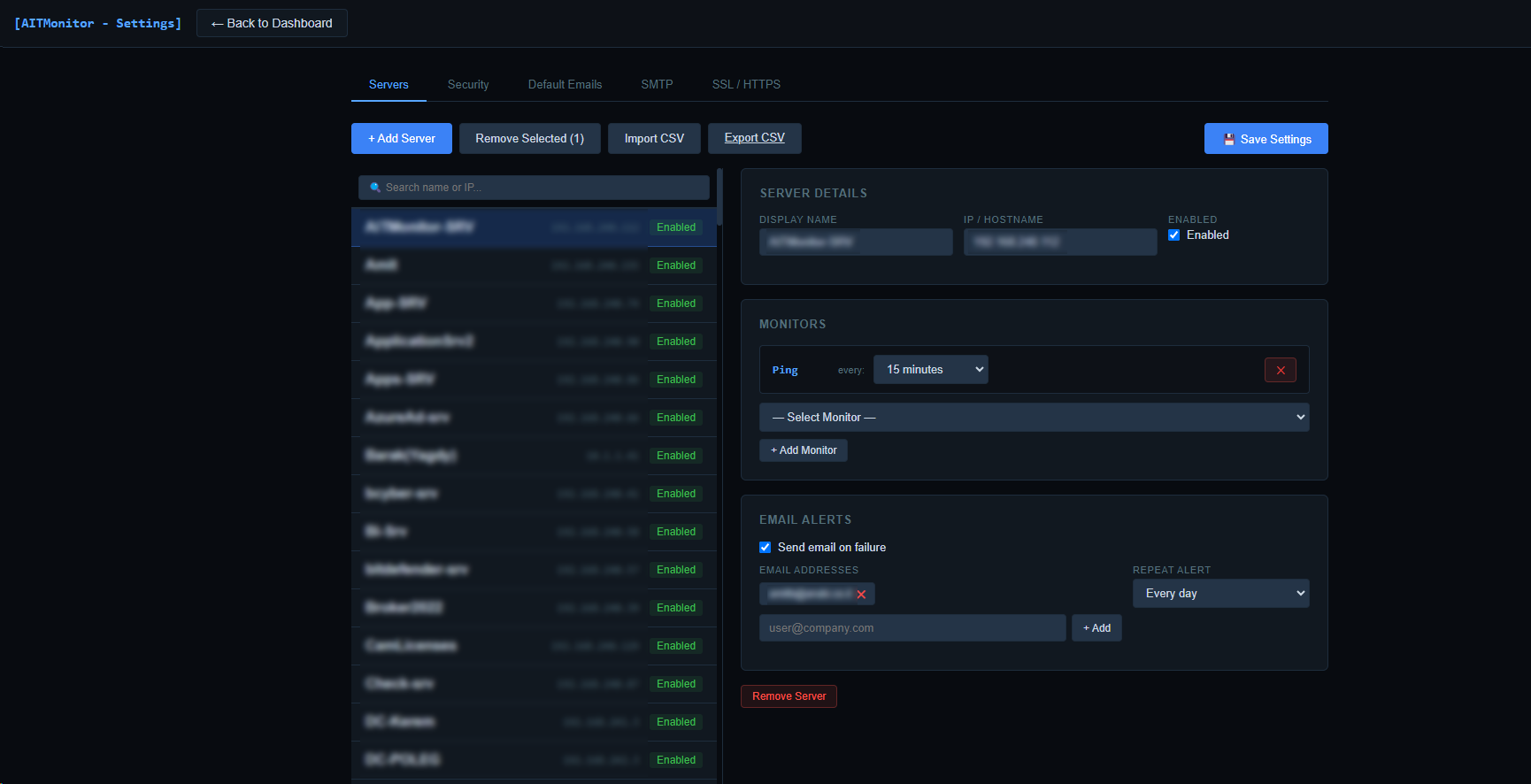Select the DC-POLEG server row

coord(534,760)
